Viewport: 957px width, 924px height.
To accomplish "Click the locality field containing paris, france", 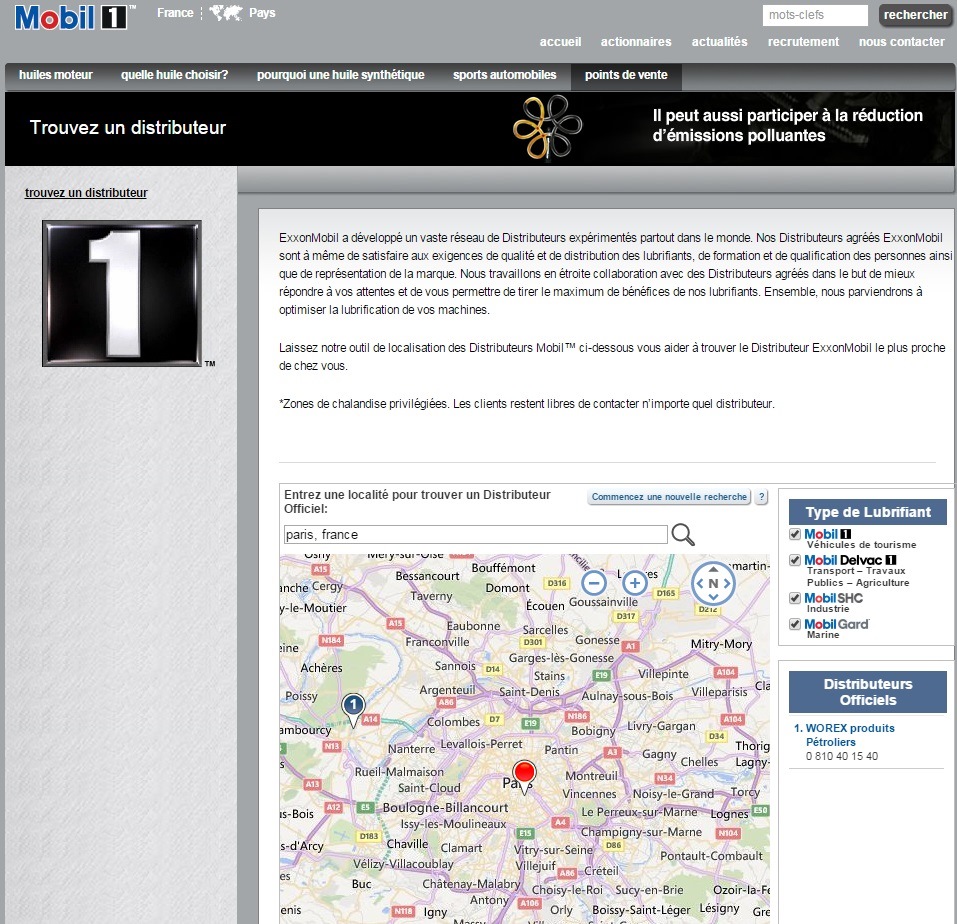I will click(475, 535).
